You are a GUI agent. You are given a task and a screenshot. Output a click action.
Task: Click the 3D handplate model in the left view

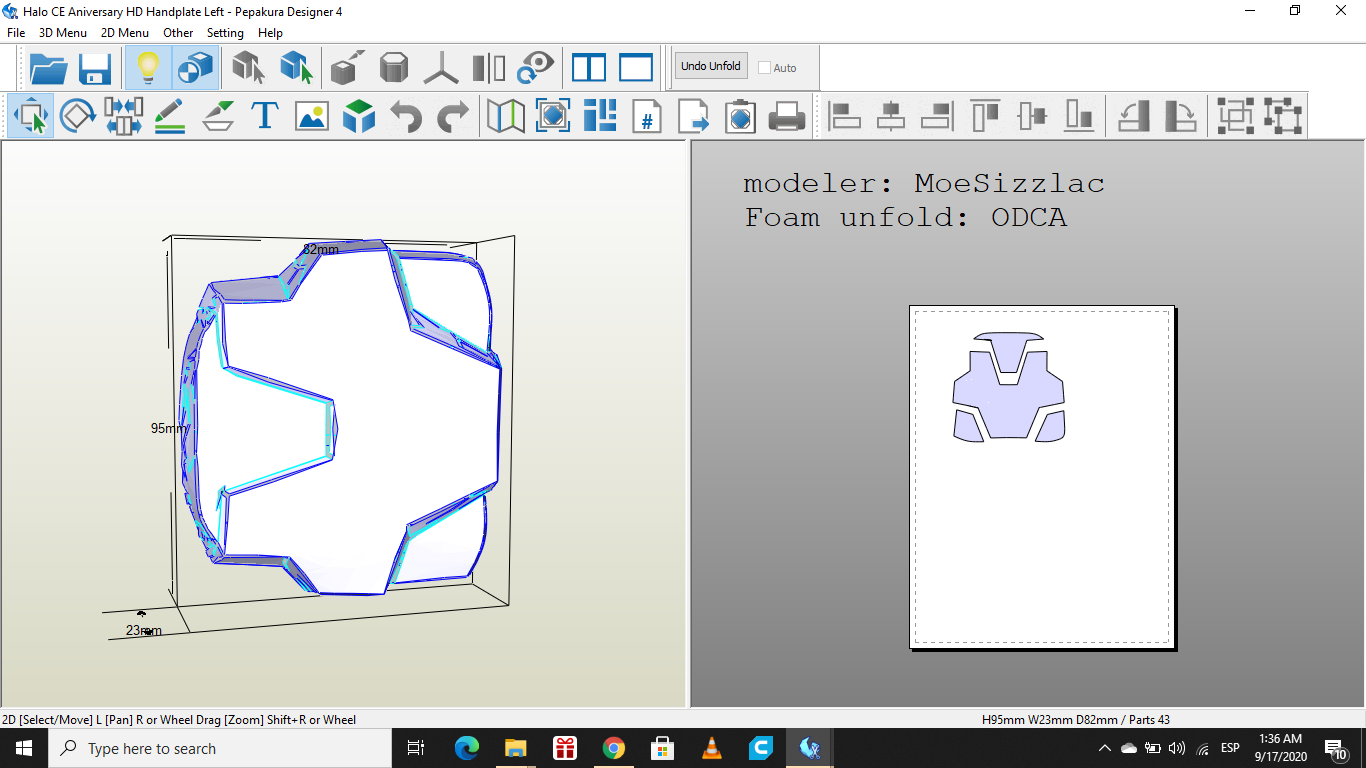coord(340,417)
